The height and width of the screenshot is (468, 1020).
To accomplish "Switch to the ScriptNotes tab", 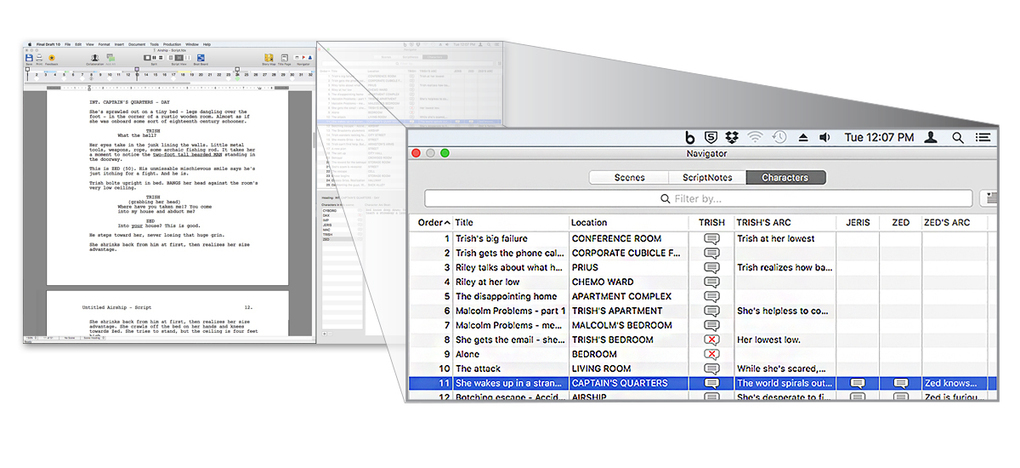I will click(707, 178).
